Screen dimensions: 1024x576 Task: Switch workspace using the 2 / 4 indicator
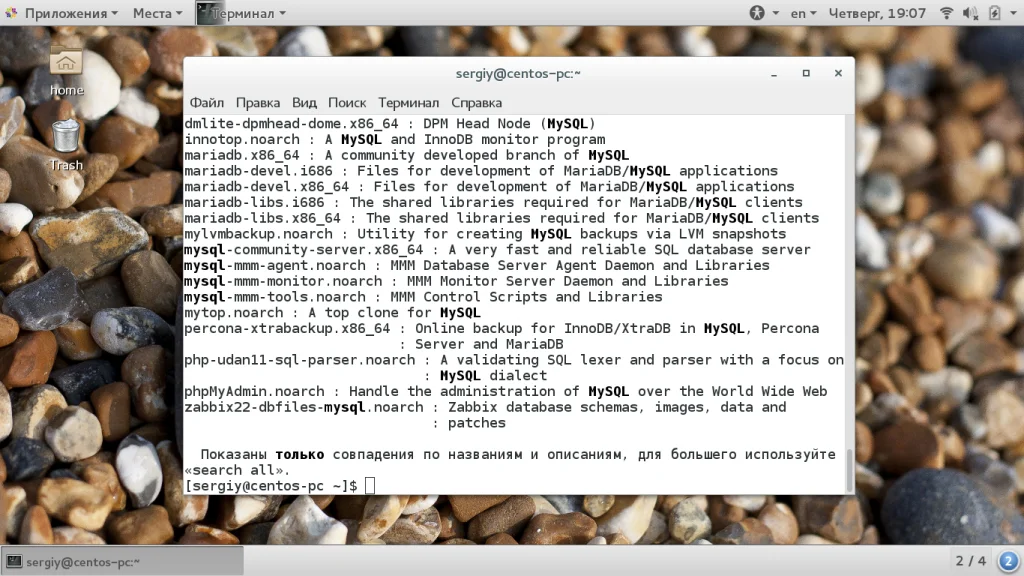click(x=970, y=561)
